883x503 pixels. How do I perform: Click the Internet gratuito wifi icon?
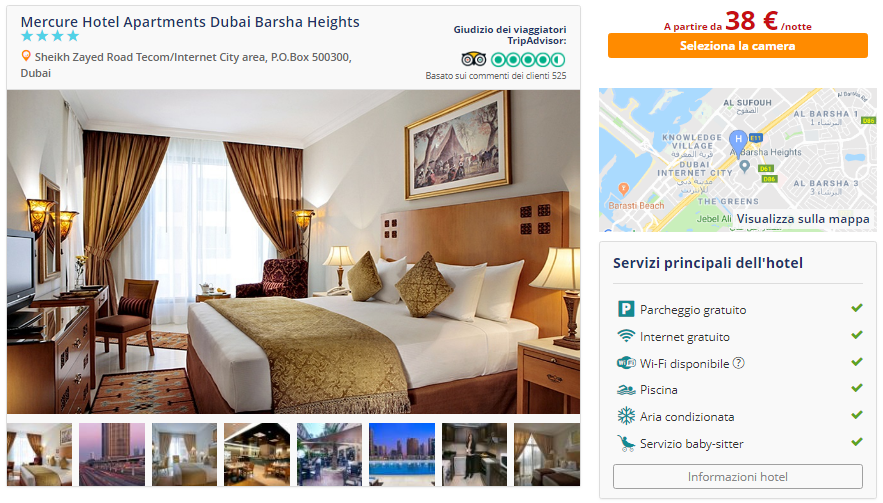tap(626, 336)
